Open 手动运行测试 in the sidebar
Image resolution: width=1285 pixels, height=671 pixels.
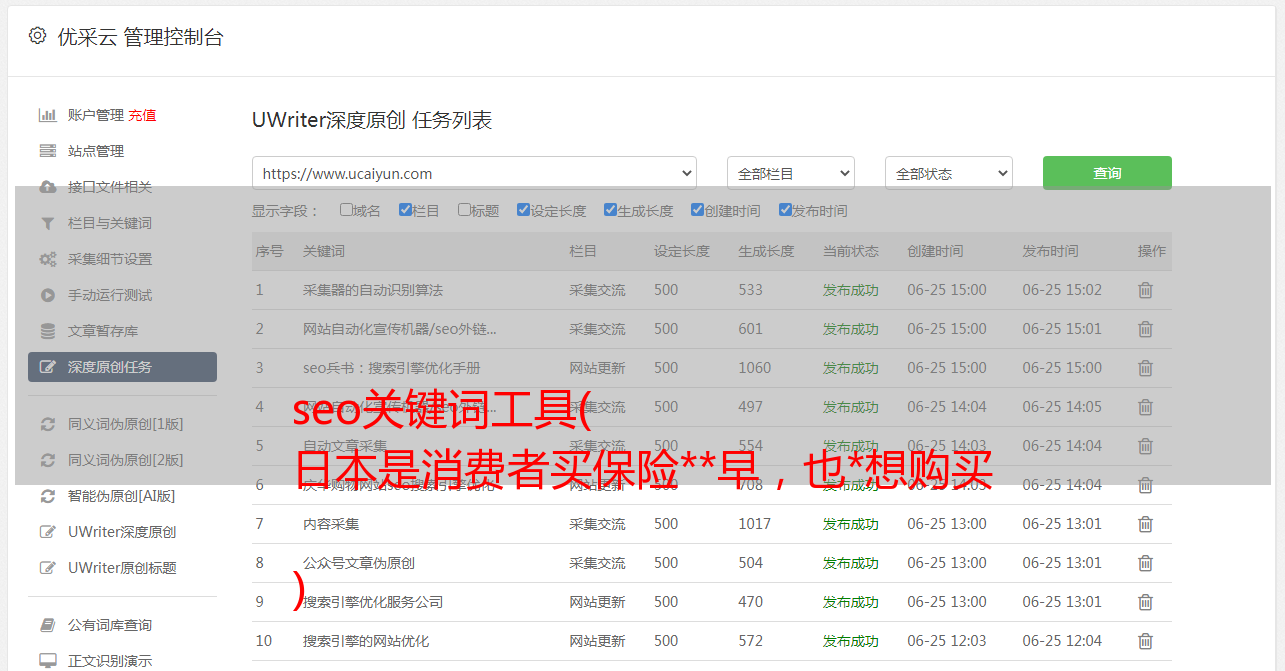[x=110, y=295]
